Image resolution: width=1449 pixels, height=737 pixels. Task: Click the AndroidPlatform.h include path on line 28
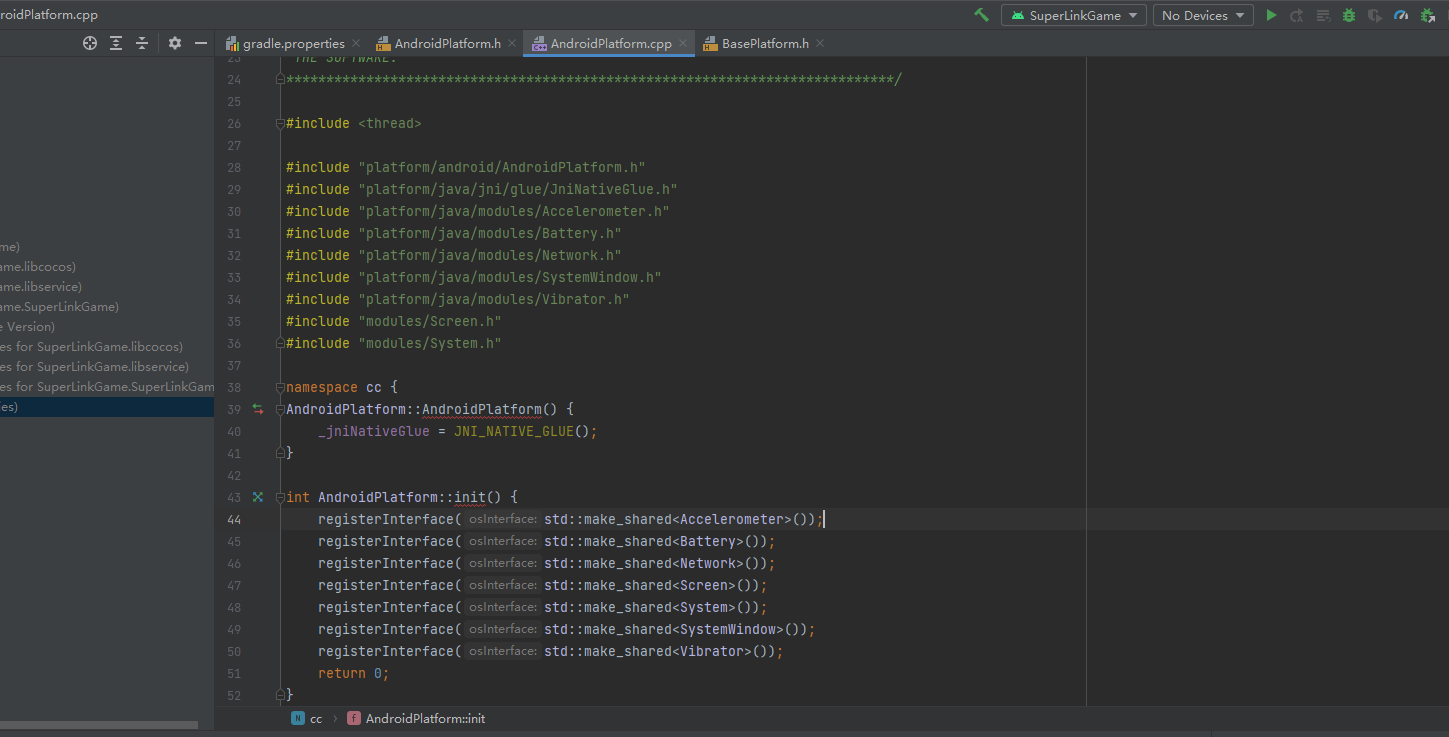click(x=502, y=167)
